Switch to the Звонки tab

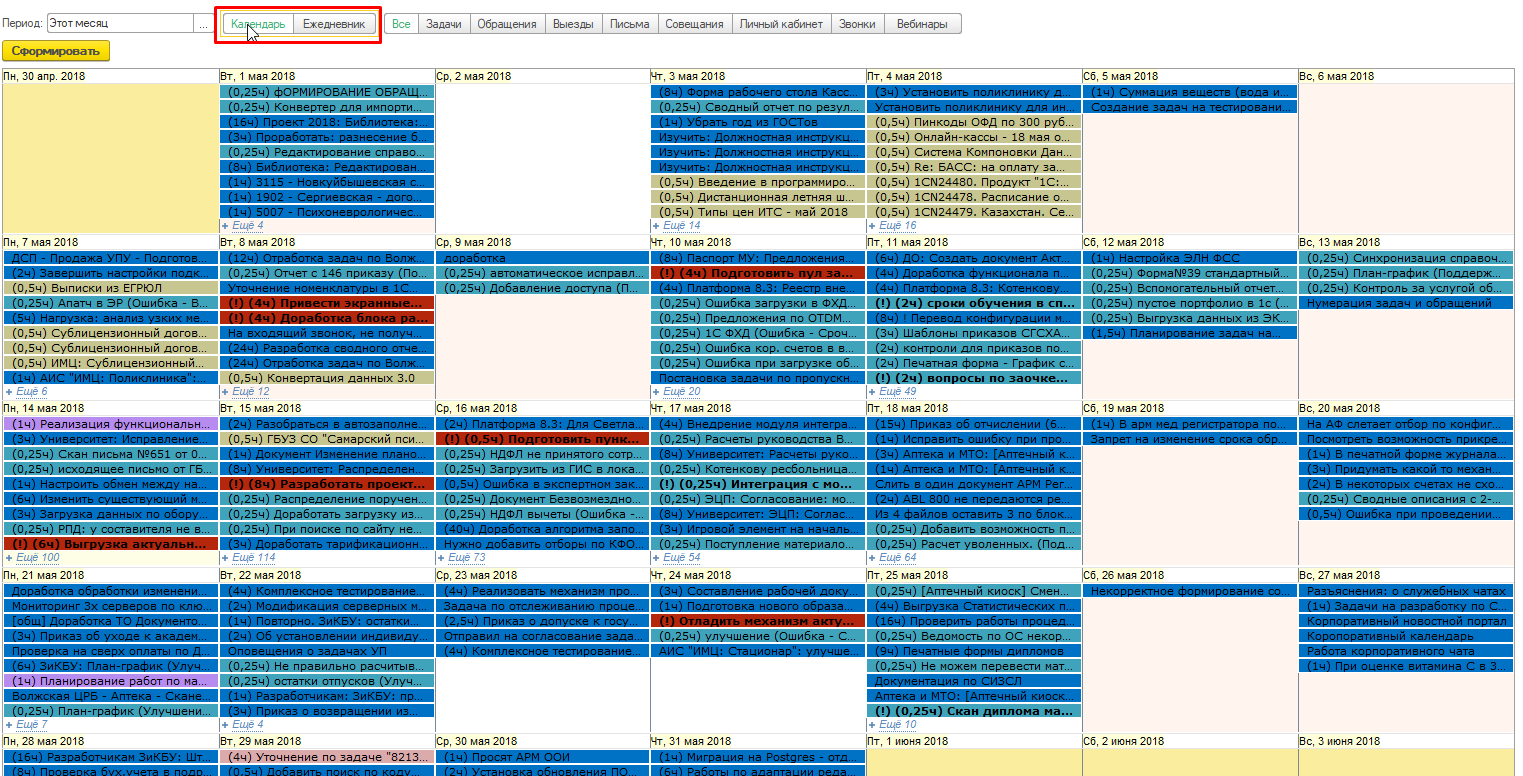tap(857, 24)
